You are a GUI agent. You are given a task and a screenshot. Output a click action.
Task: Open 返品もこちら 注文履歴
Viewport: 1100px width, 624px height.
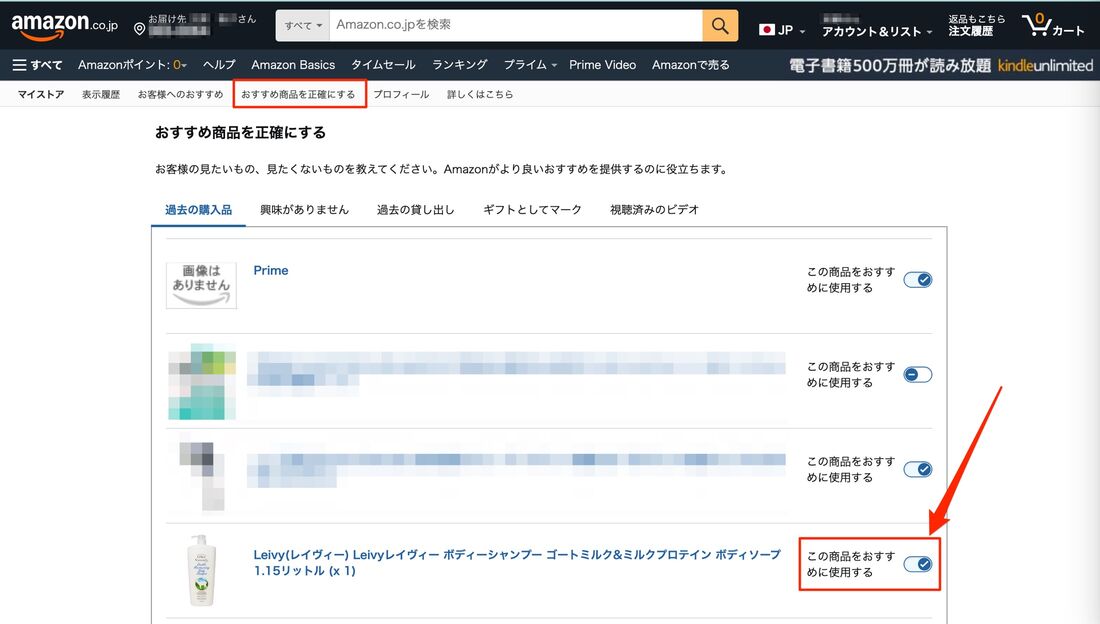pyautogui.click(x=976, y=25)
